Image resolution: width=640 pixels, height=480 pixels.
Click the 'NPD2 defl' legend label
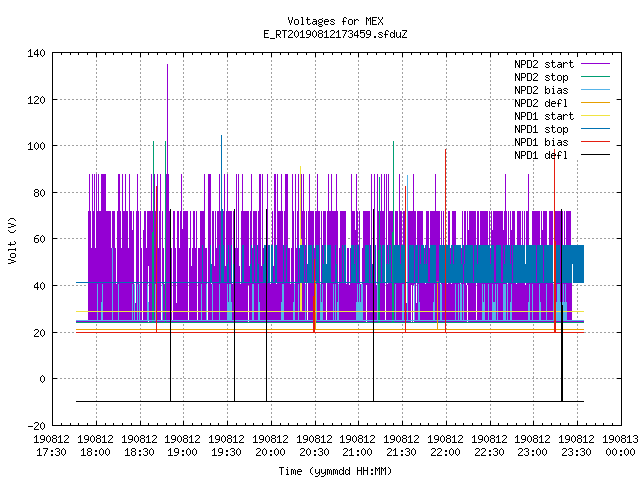[541, 103]
